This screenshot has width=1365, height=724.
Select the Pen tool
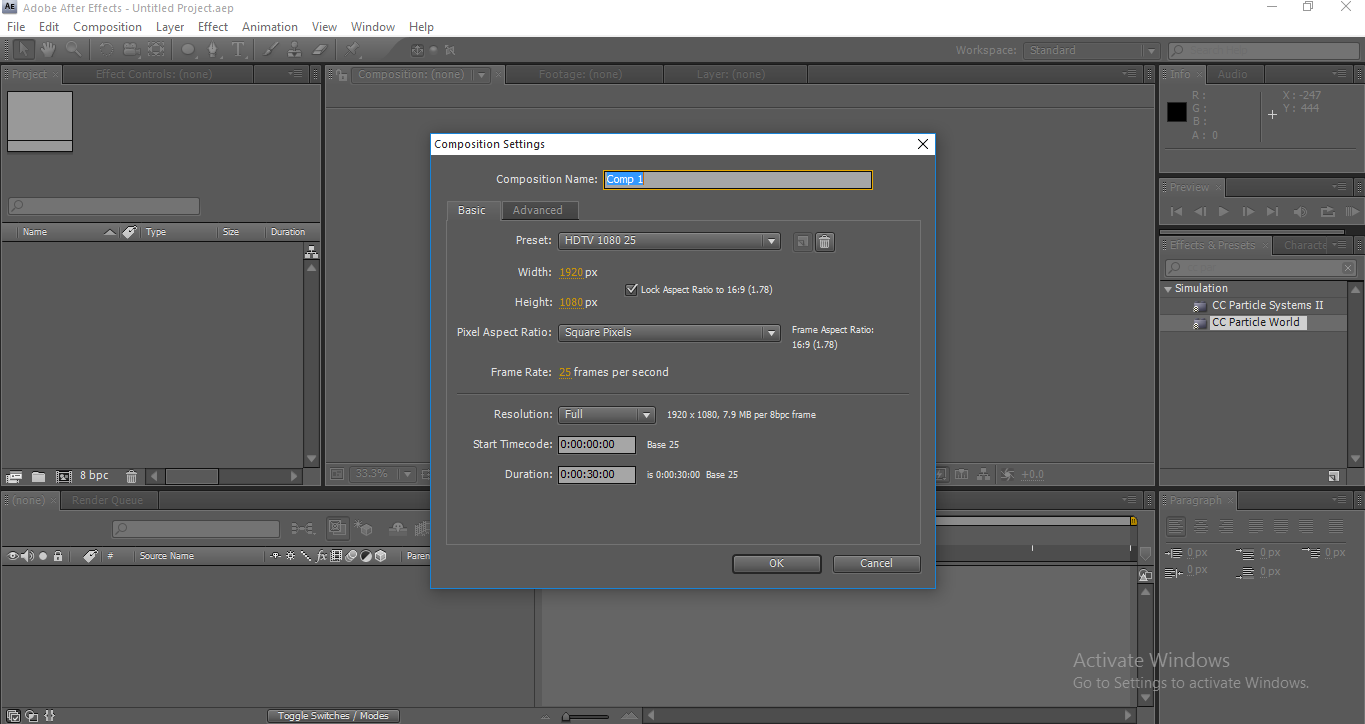pyautogui.click(x=212, y=50)
